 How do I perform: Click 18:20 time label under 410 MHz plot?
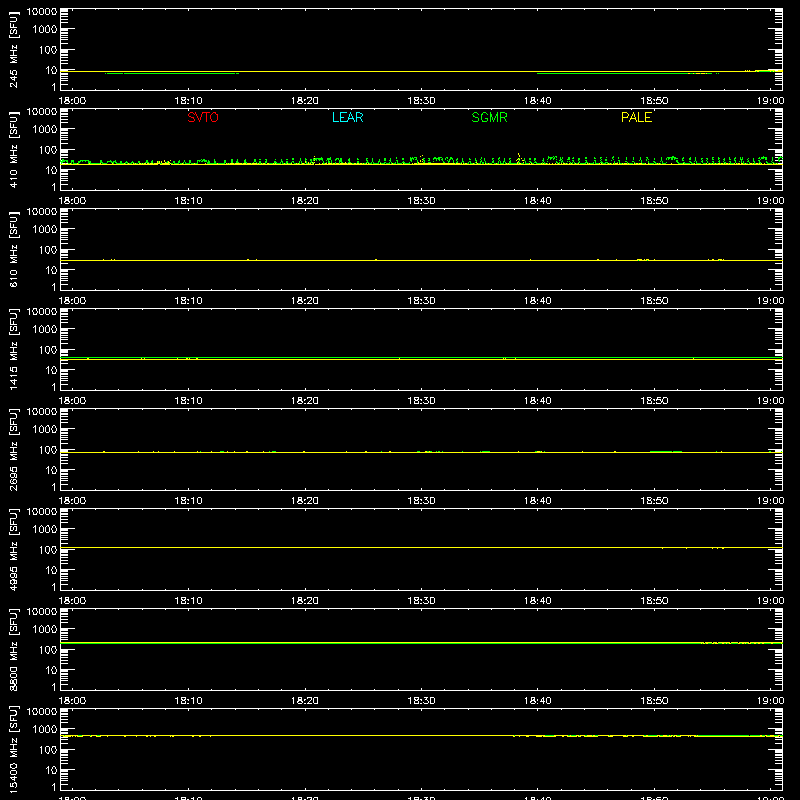(x=305, y=201)
